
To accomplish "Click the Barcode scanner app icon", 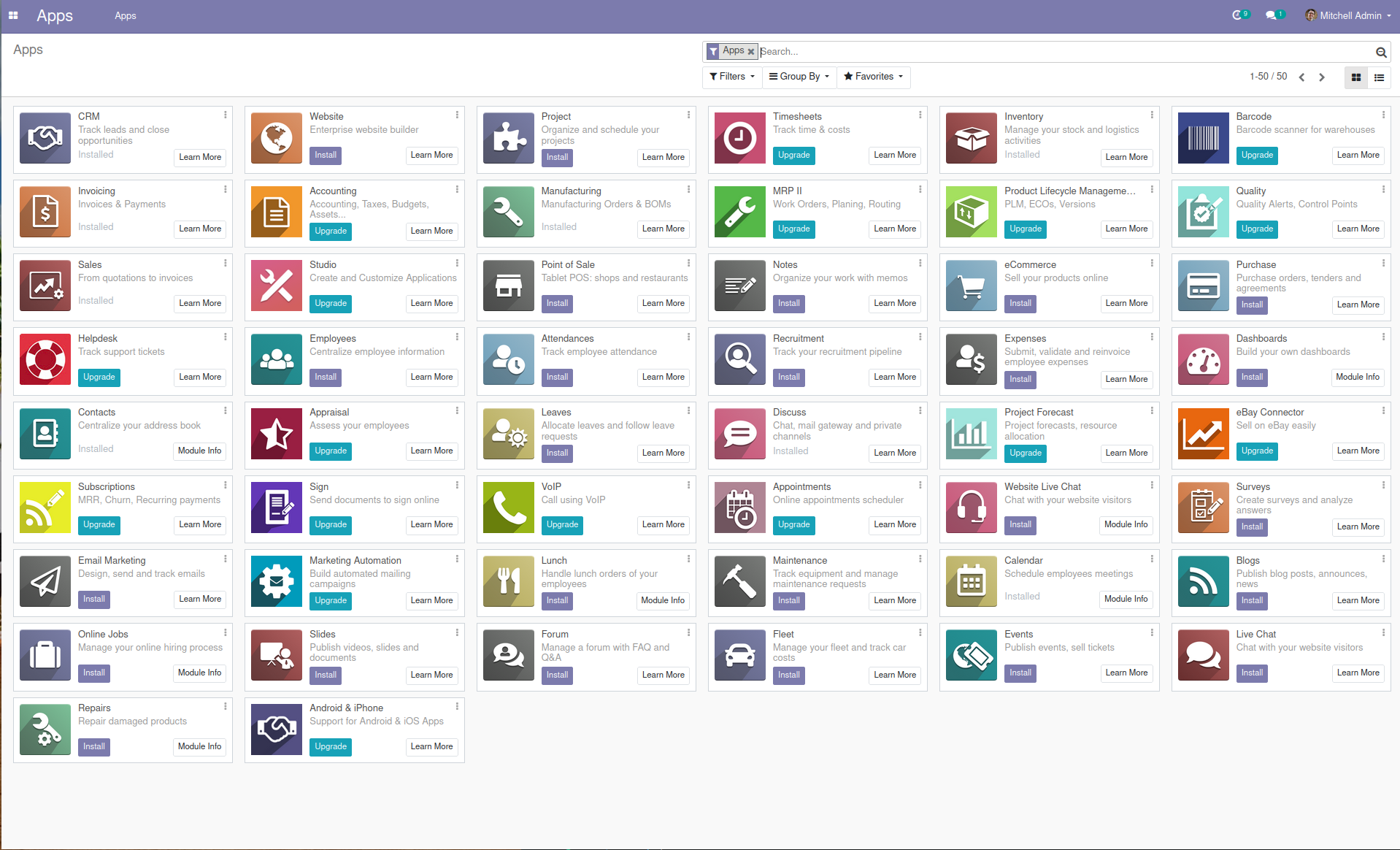I will point(1201,137).
